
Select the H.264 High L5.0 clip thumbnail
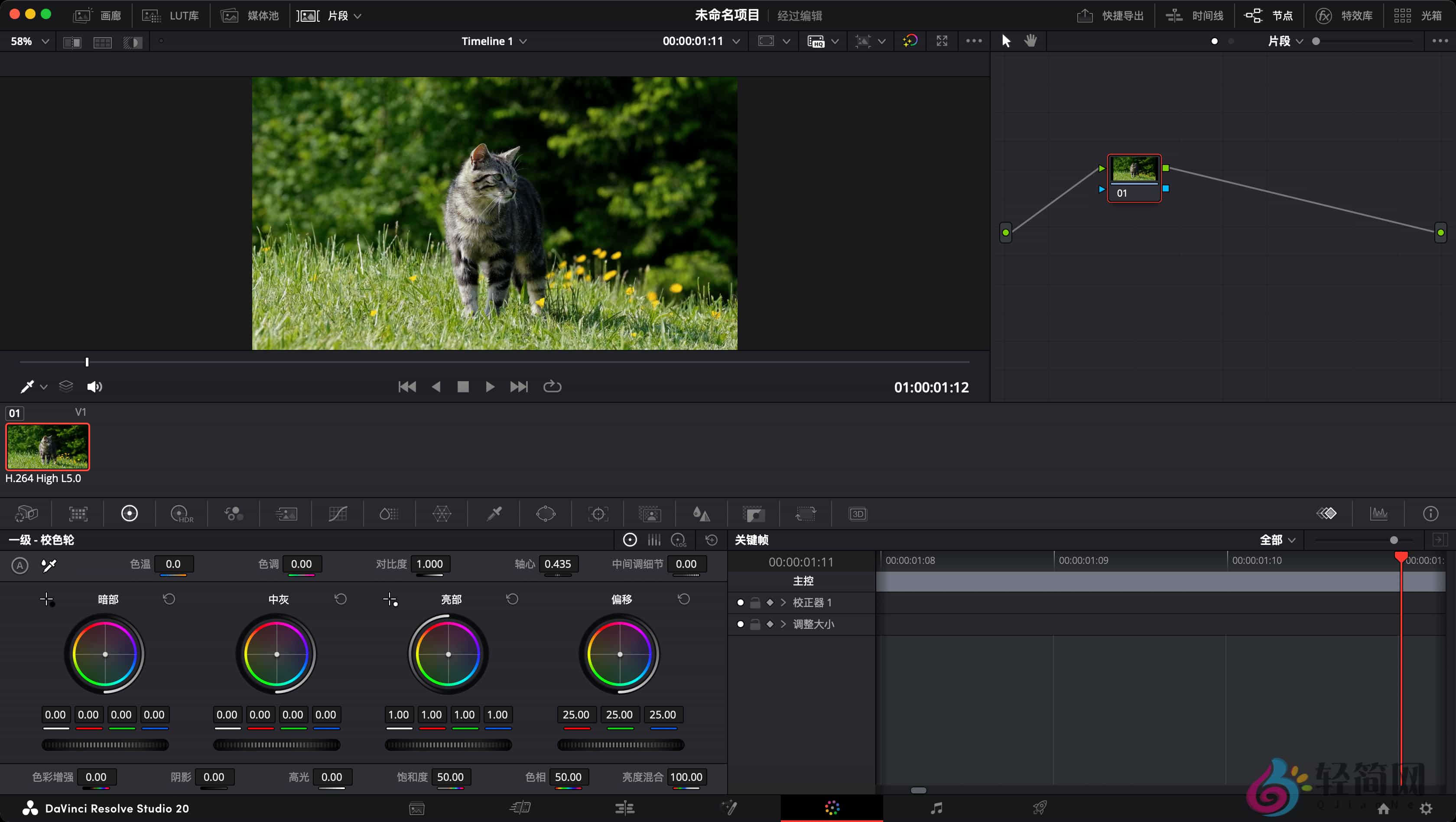click(x=48, y=447)
